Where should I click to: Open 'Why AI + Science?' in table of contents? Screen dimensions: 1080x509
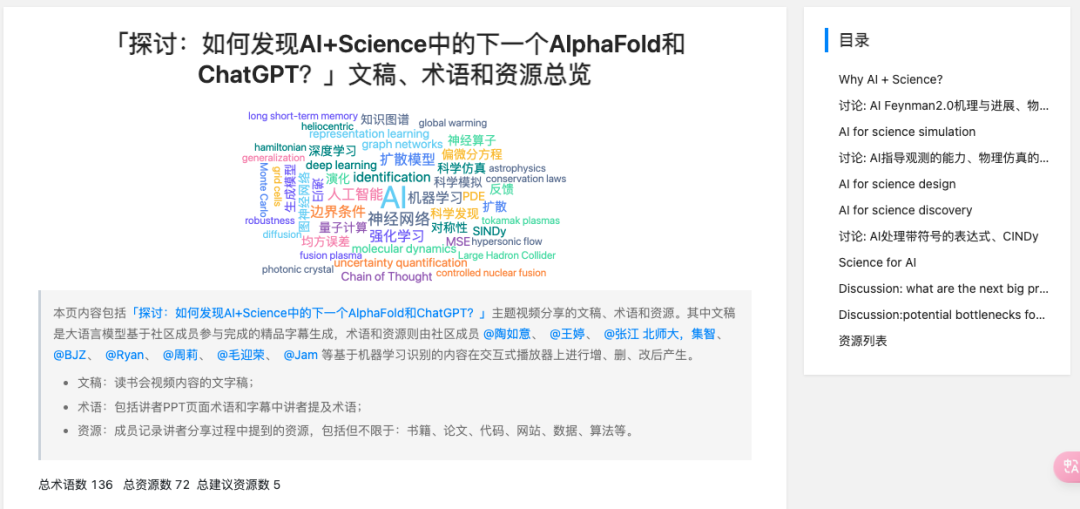pyautogui.click(x=890, y=80)
